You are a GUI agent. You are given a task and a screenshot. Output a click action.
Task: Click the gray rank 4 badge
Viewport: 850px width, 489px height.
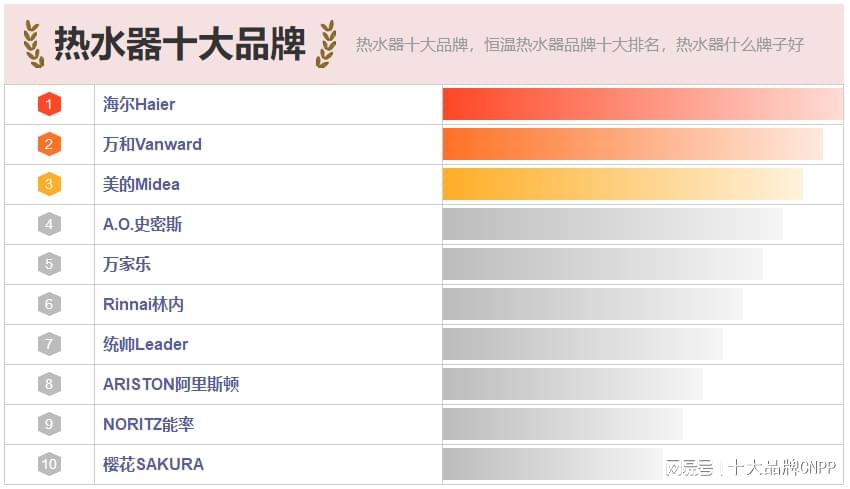[x=49, y=224]
